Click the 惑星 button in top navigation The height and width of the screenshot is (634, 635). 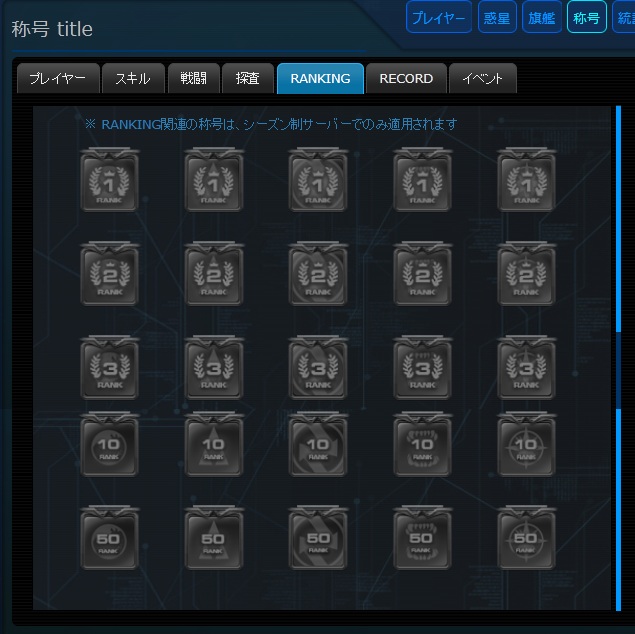[497, 17]
